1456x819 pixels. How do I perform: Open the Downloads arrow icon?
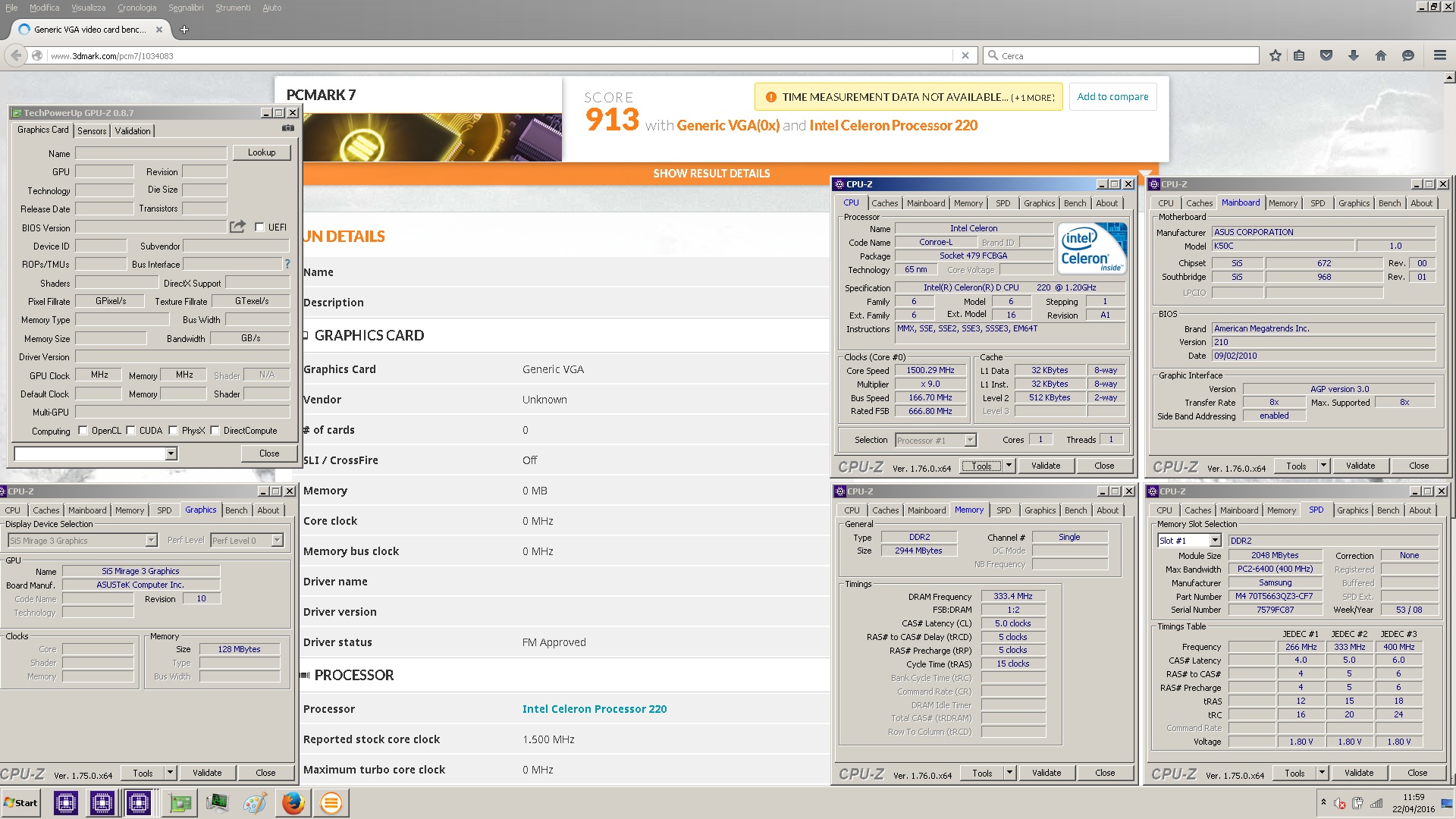tap(1354, 55)
